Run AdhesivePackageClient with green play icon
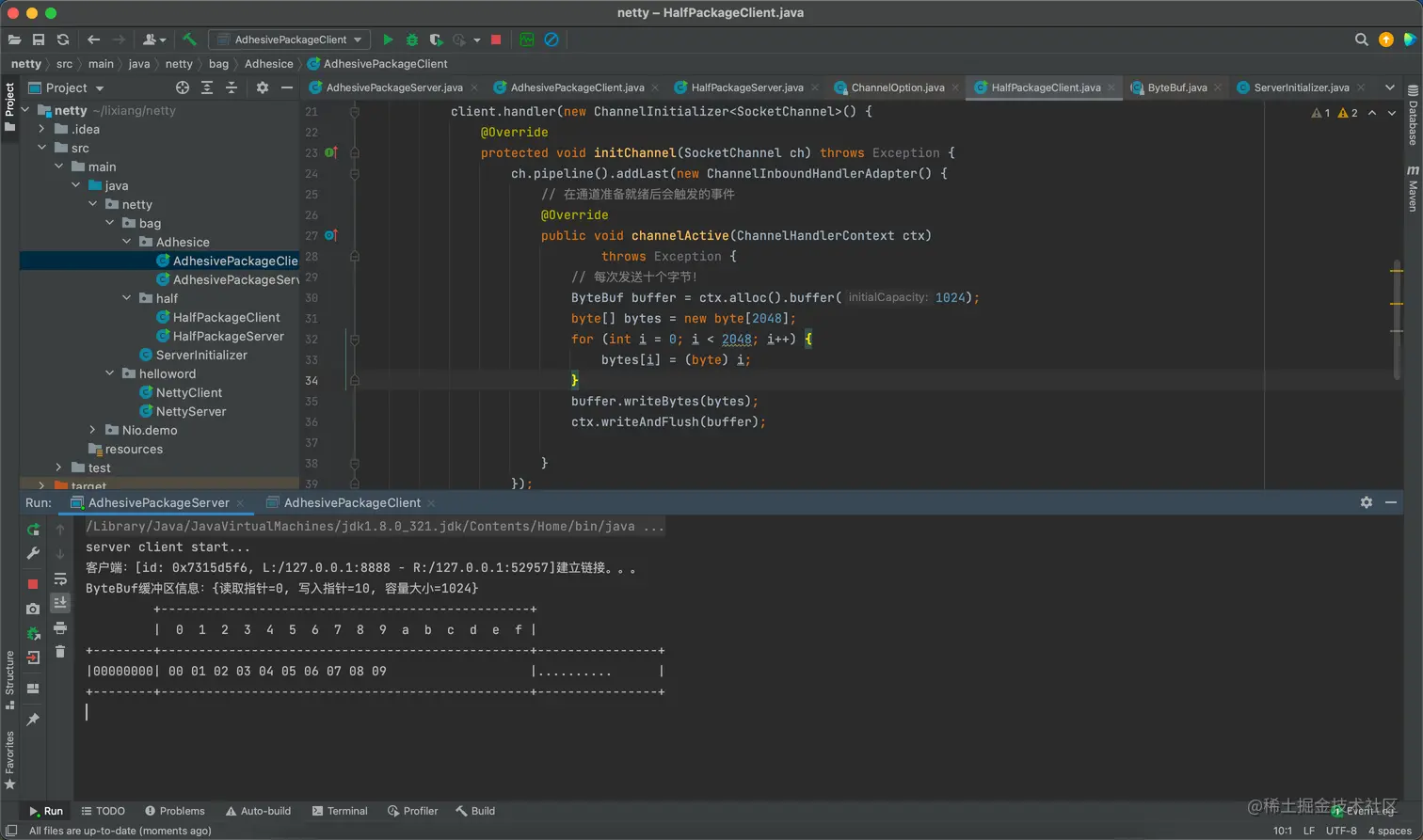Image resolution: width=1423 pixels, height=840 pixels. [x=388, y=40]
